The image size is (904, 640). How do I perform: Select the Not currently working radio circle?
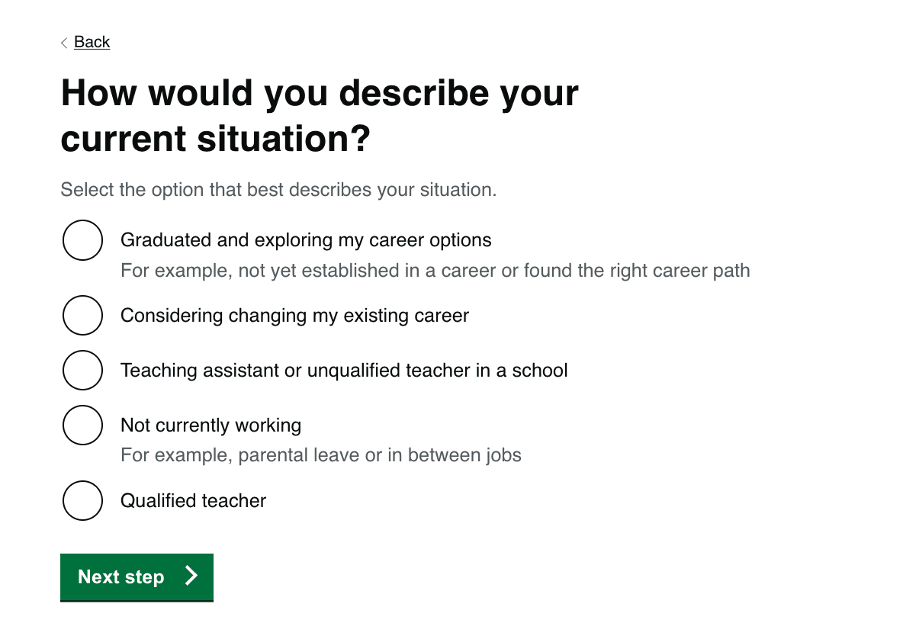pos(83,425)
